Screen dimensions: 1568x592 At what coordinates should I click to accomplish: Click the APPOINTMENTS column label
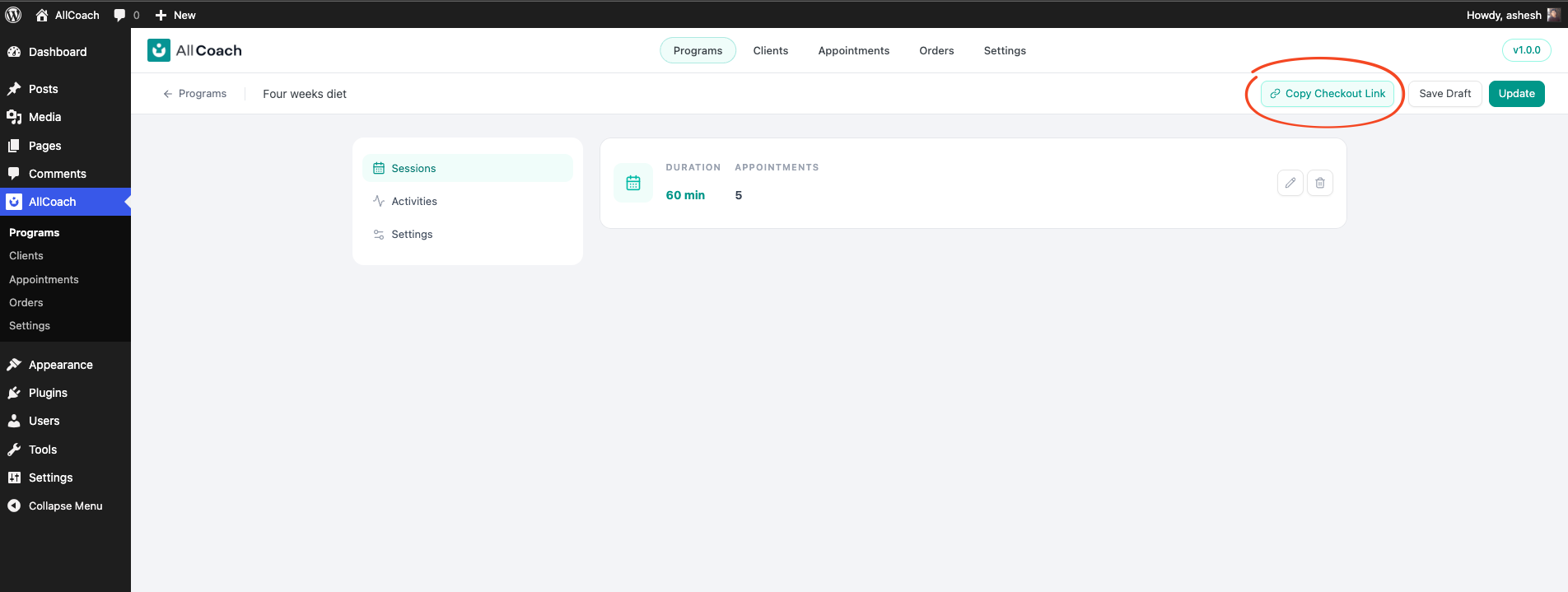(777, 167)
